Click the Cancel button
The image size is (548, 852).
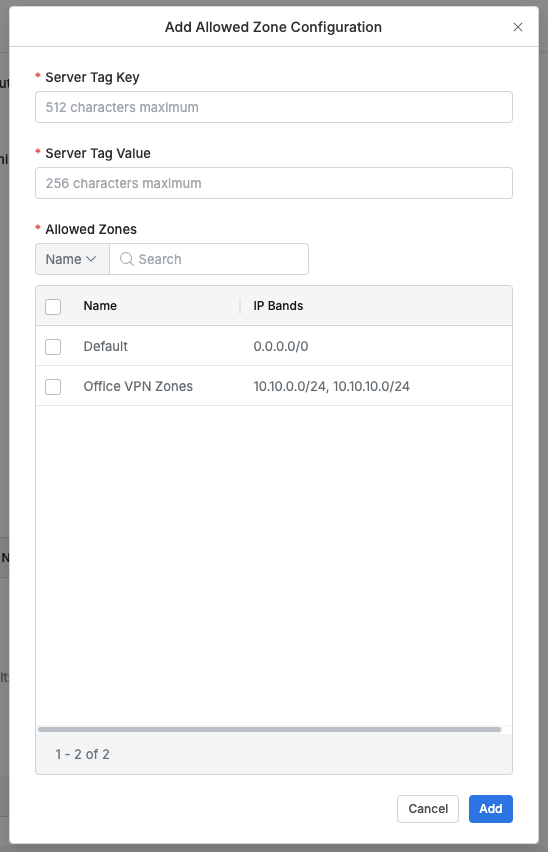pos(428,809)
